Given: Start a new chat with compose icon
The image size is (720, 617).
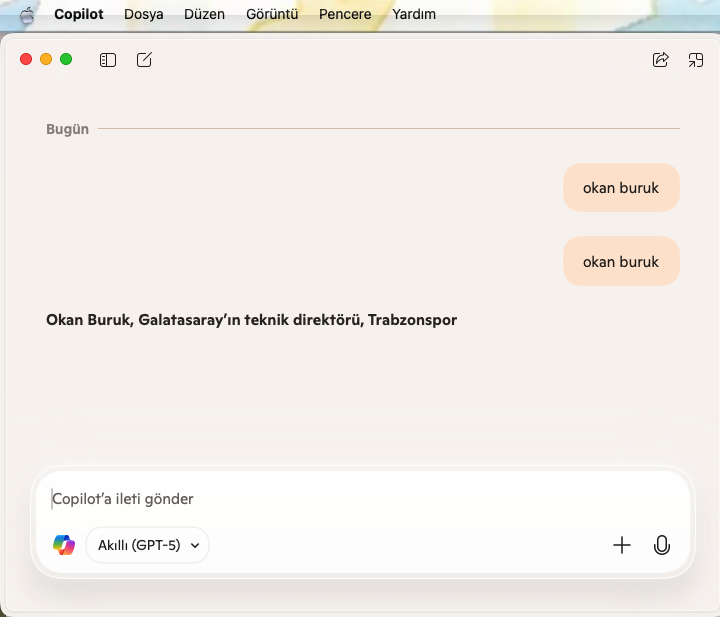Looking at the screenshot, I should coord(144,60).
